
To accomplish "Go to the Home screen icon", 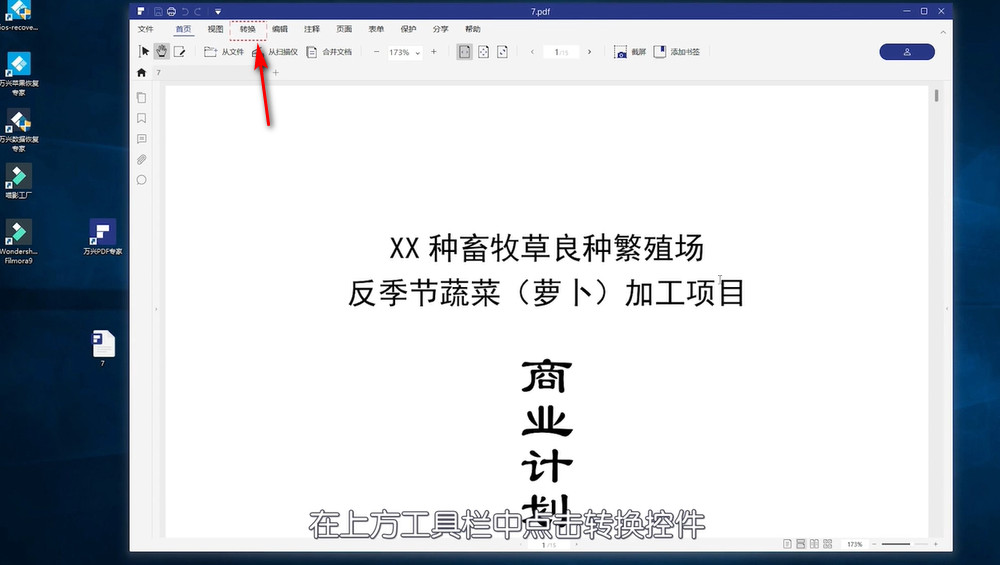I will [142, 73].
